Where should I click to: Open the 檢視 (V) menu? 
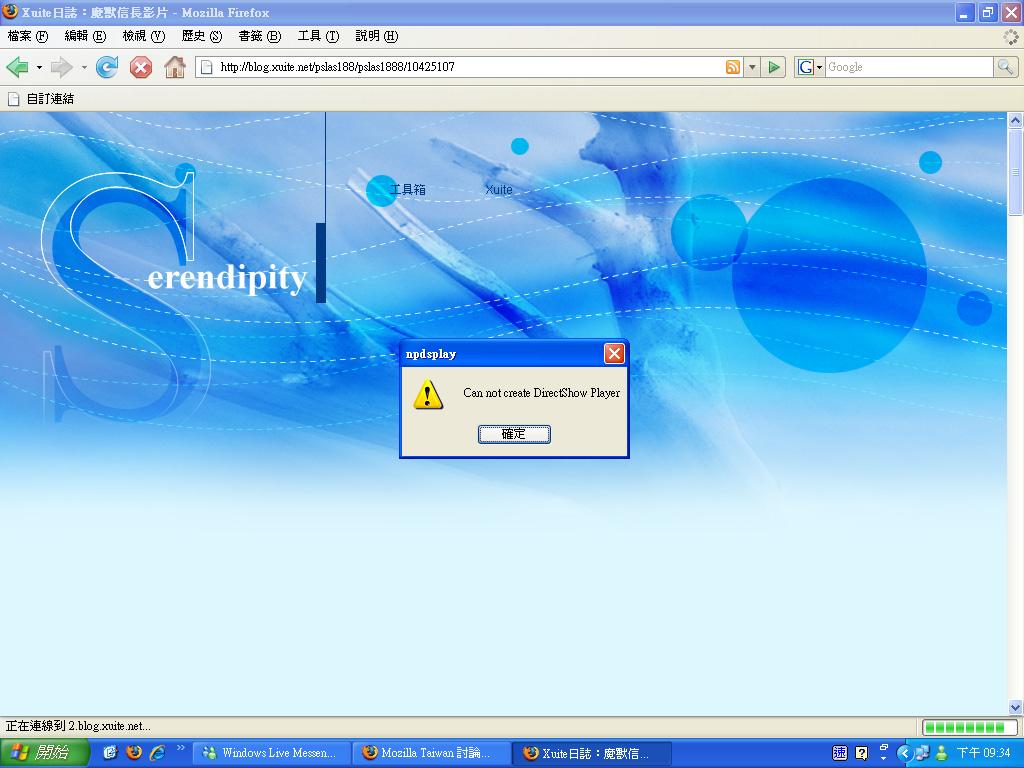point(144,36)
